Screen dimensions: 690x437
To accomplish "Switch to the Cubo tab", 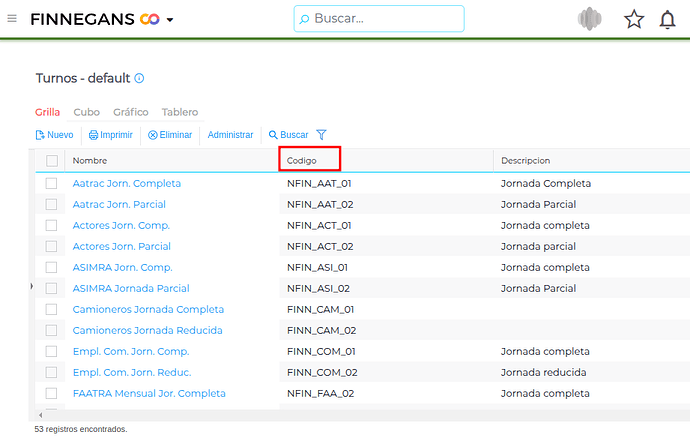I will click(87, 112).
